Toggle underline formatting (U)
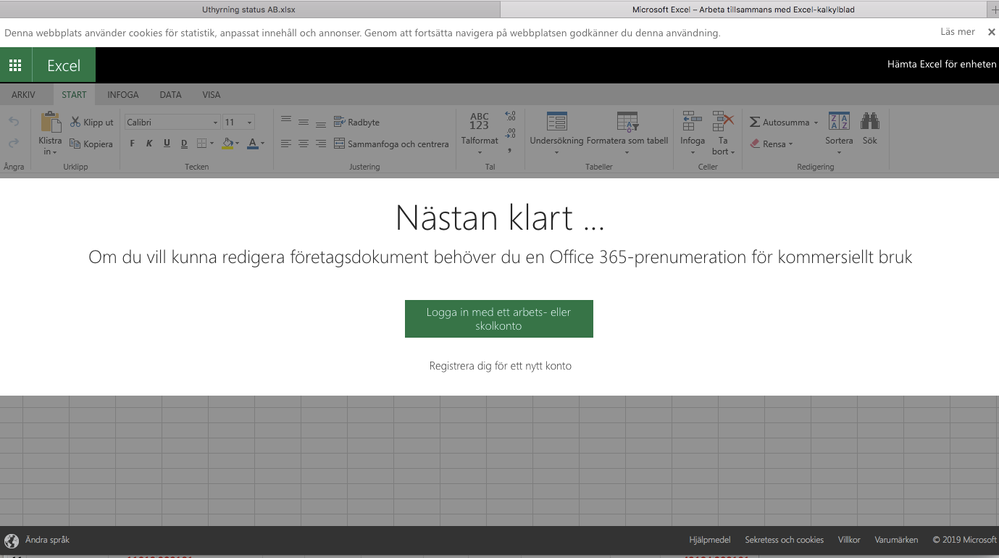Viewport: 999px width, 558px height. 167,144
